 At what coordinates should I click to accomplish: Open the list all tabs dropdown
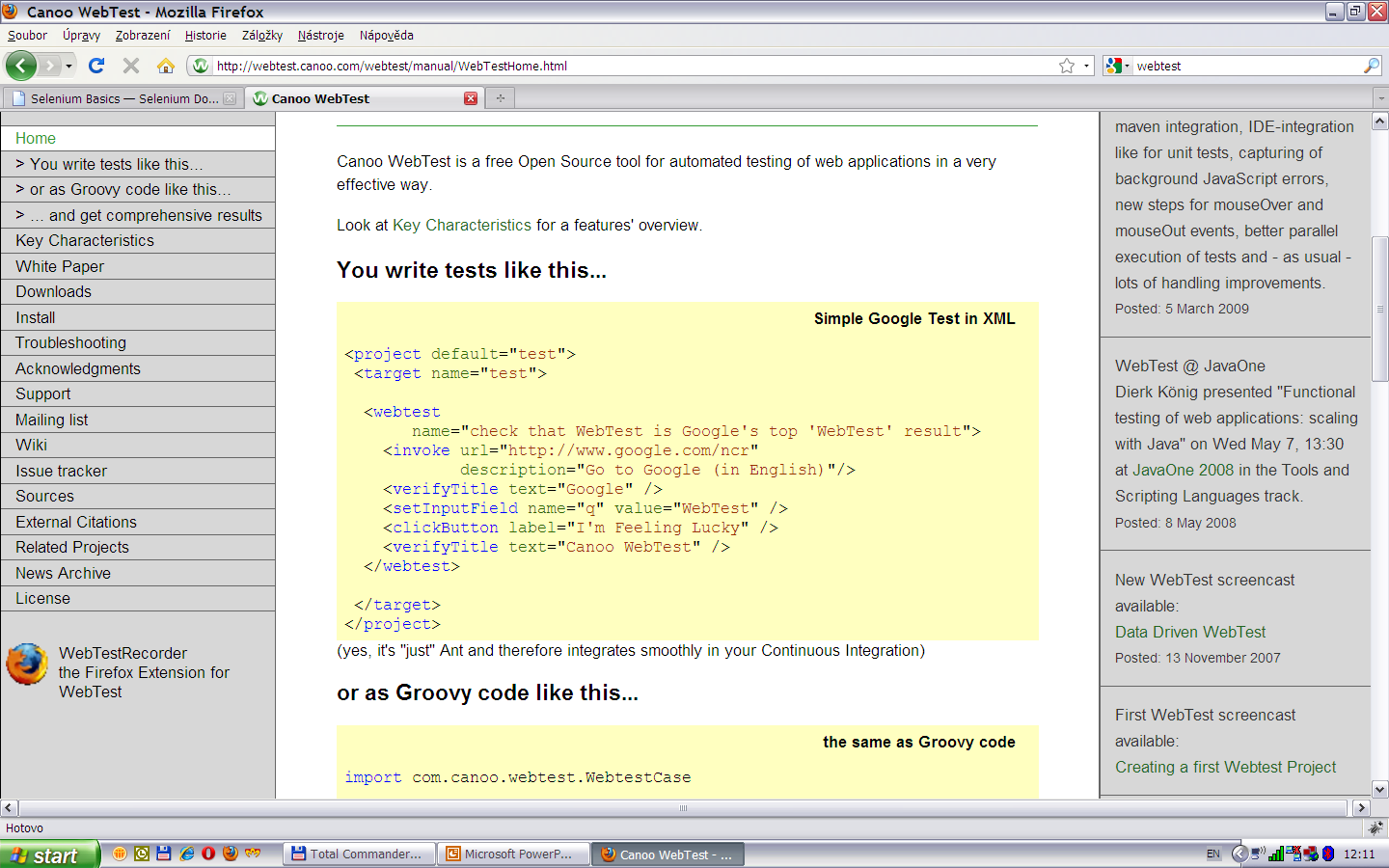click(x=1380, y=98)
